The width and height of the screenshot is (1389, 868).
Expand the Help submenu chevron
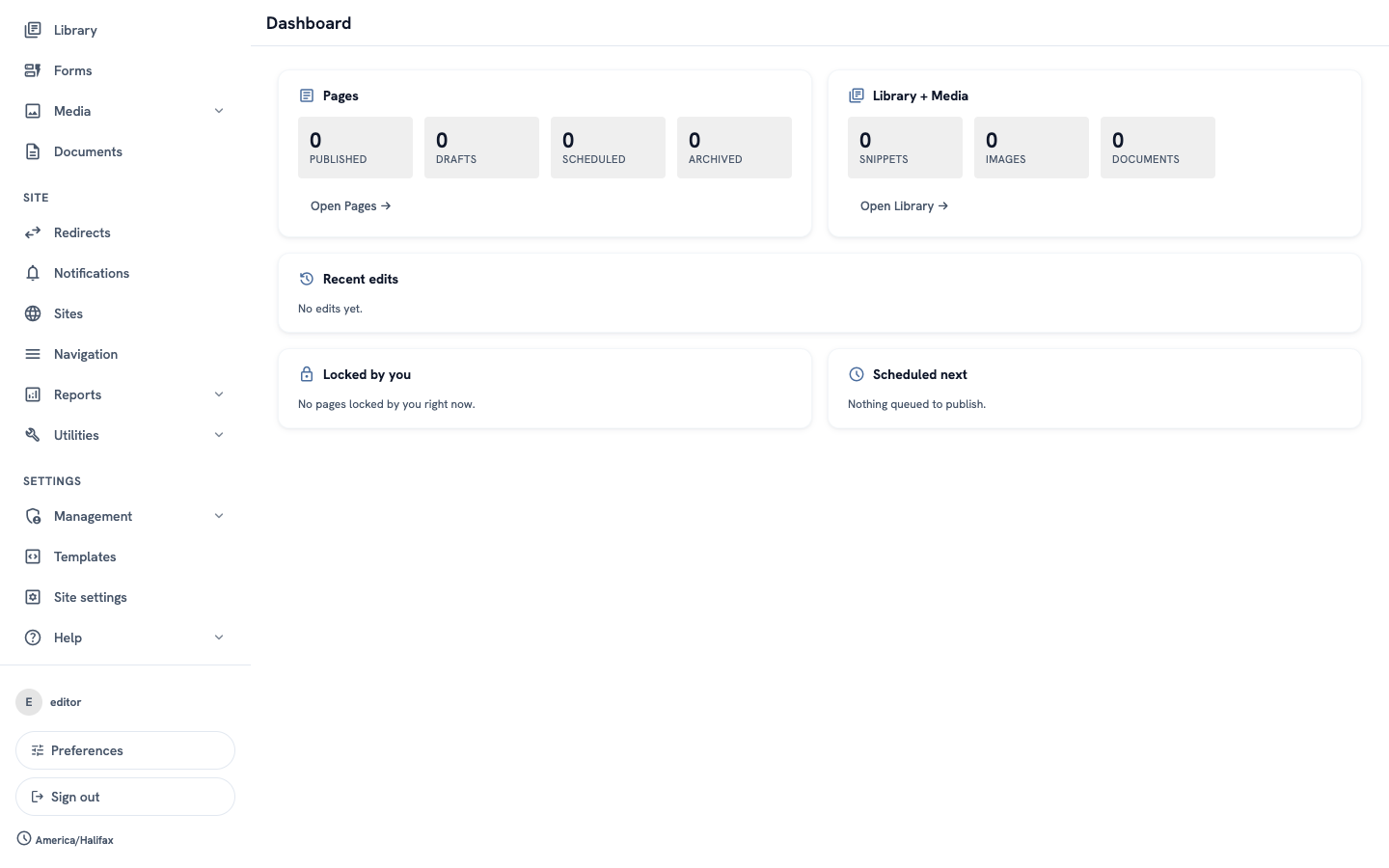click(219, 637)
